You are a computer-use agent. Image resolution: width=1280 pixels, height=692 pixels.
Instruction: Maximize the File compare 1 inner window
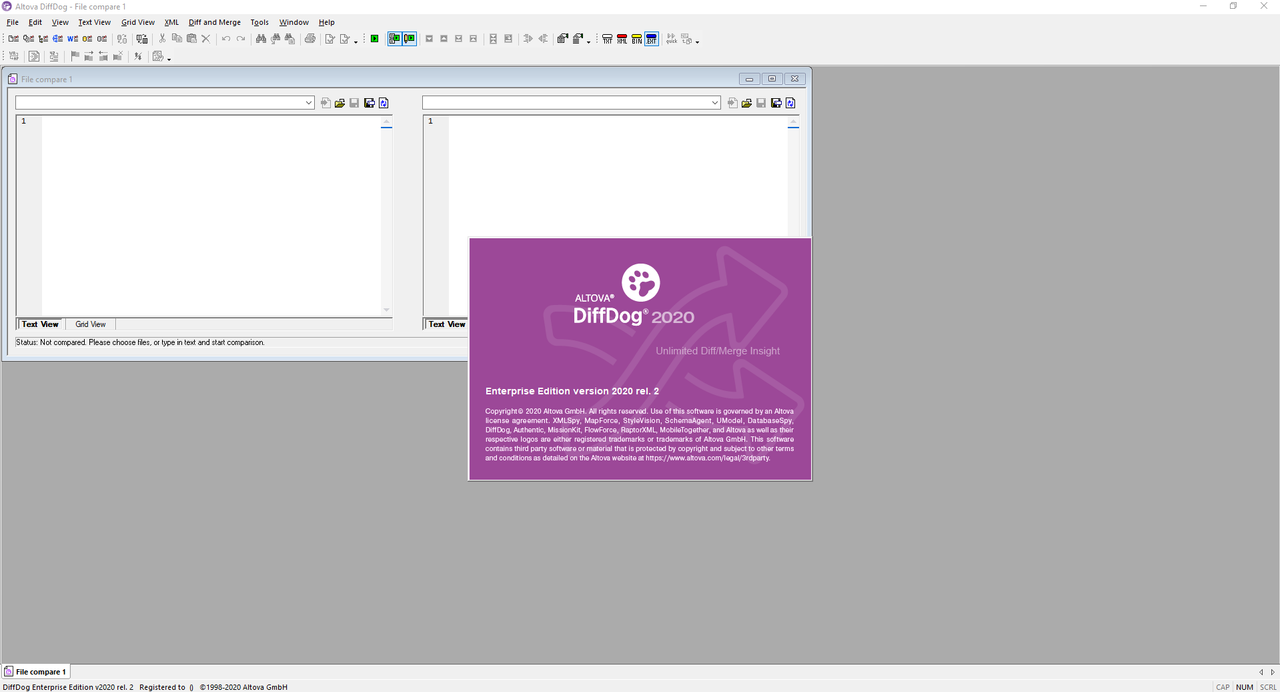pyautogui.click(x=772, y=79)
